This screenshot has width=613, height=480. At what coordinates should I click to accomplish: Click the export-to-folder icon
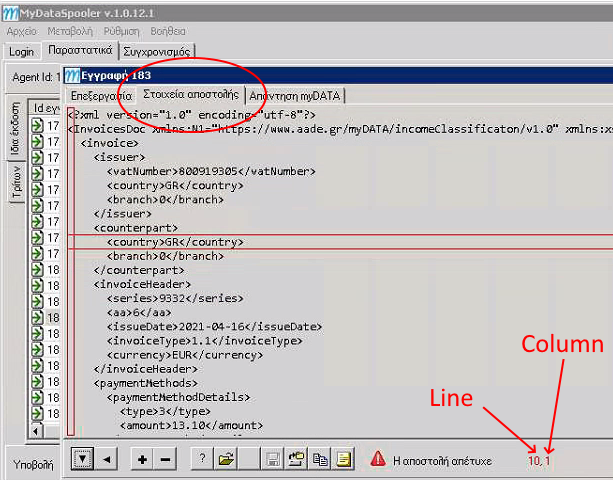tap(296, 459)
